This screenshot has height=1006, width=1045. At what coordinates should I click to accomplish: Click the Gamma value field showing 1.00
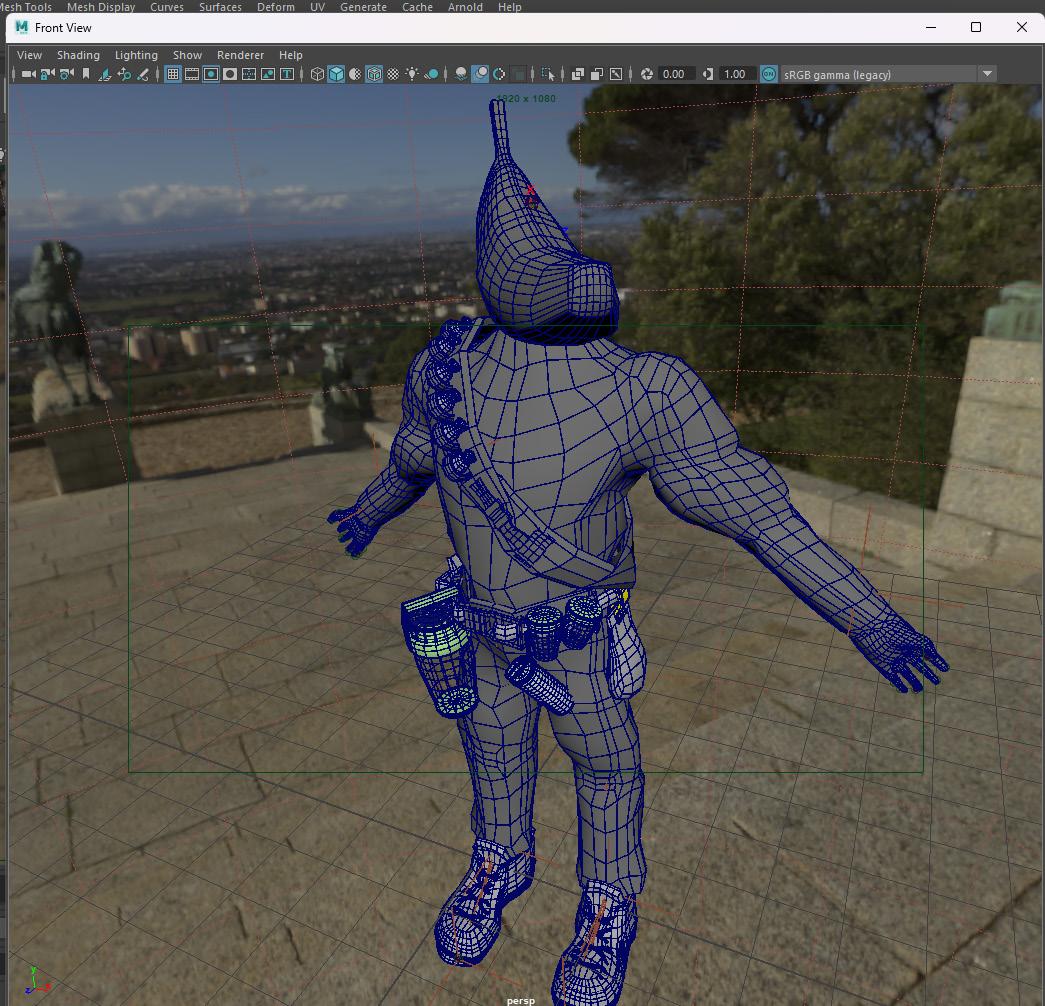pyautogui.click(x=735, y=74)
